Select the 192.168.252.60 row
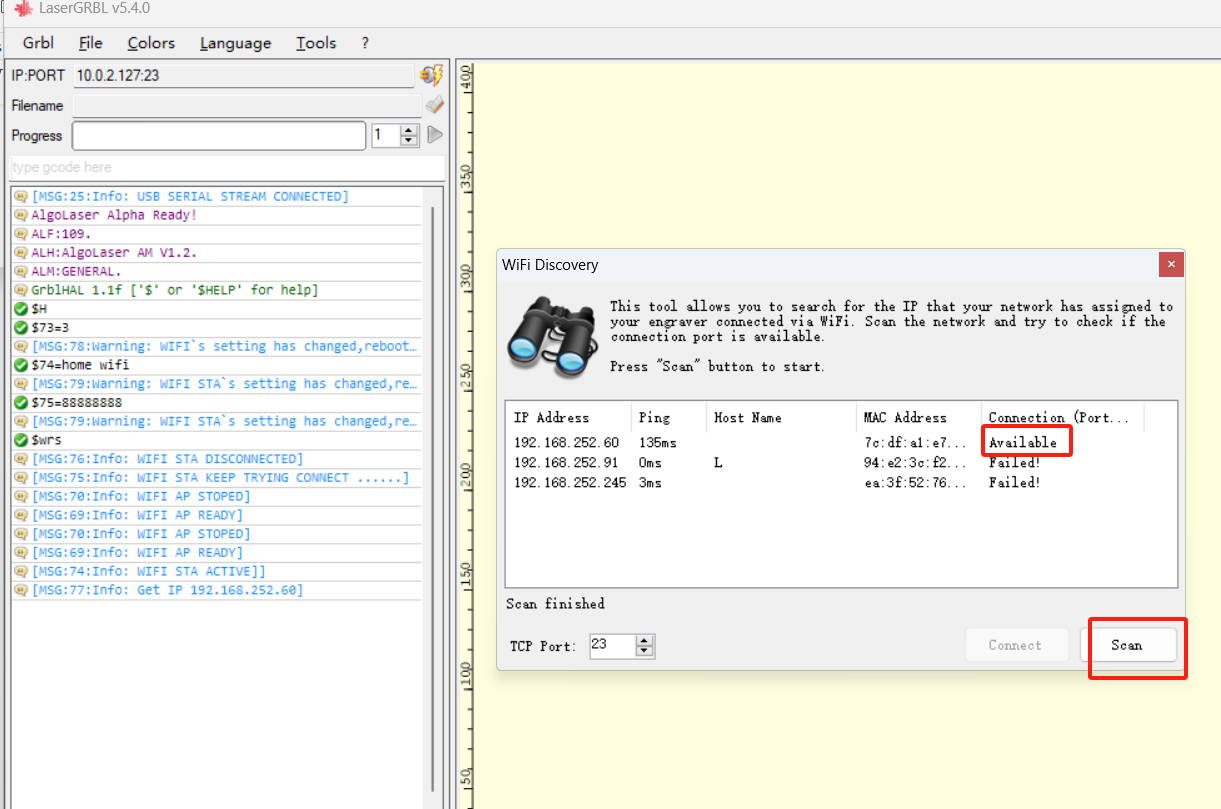This screenshot has width=1221, height=809. pos(841,442)
